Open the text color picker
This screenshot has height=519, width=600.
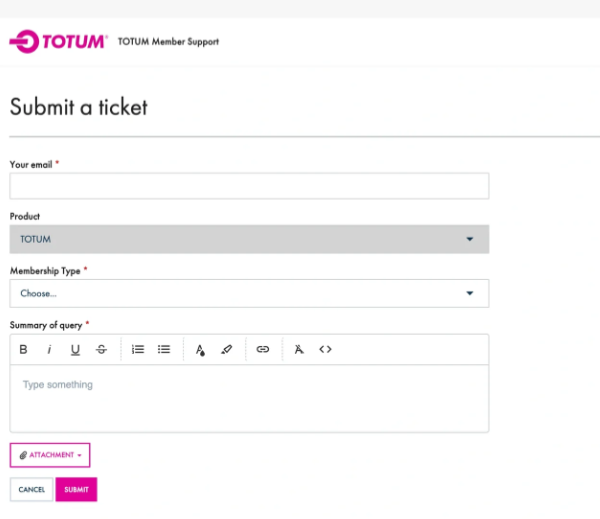(200, 350)
